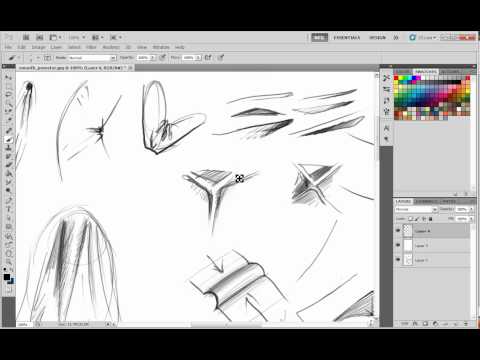Screen dimensions: 480x360
Task: Select the History Brush tool
Action: (9, 156)
